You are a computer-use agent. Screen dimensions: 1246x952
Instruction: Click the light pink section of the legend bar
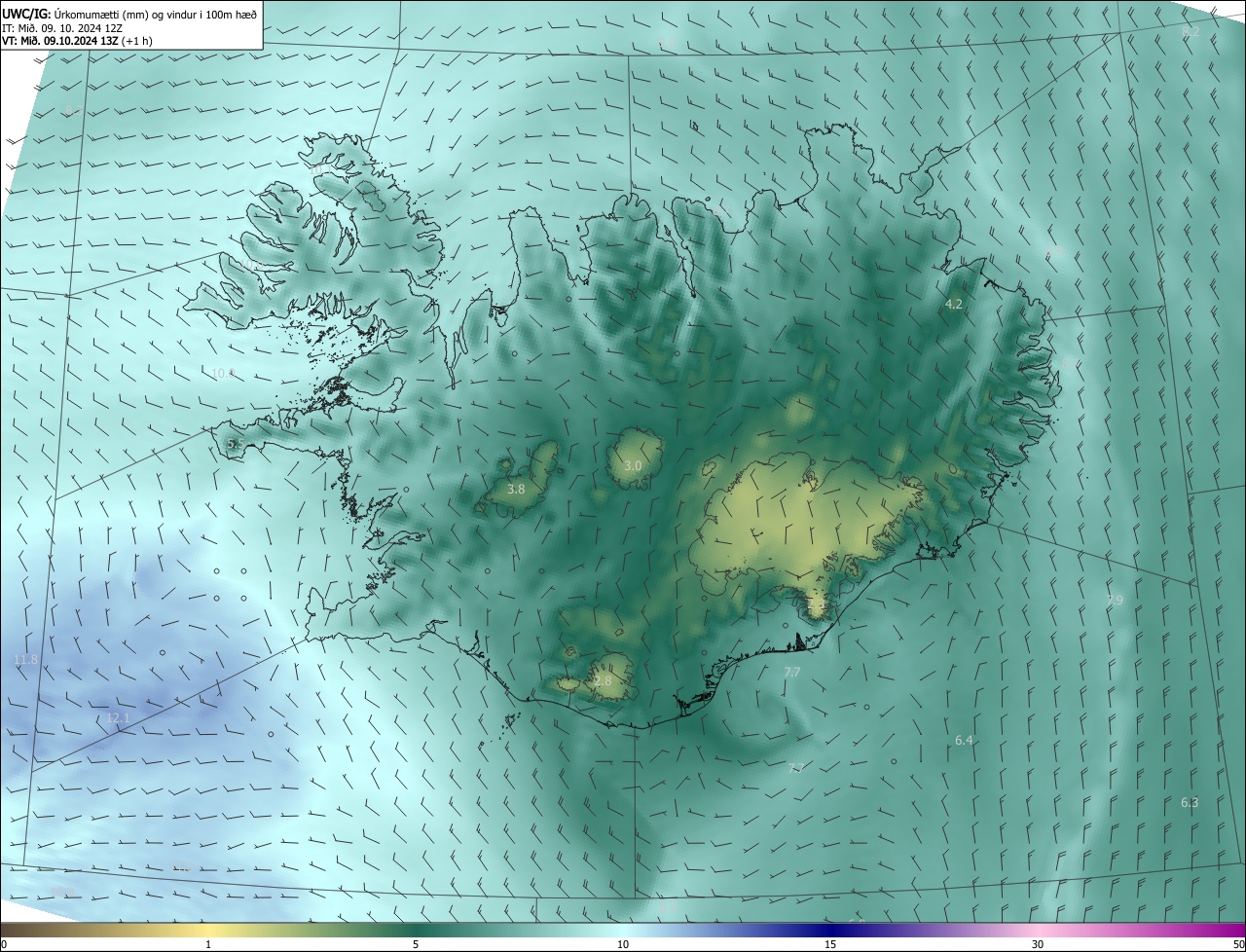point(1038,930)
